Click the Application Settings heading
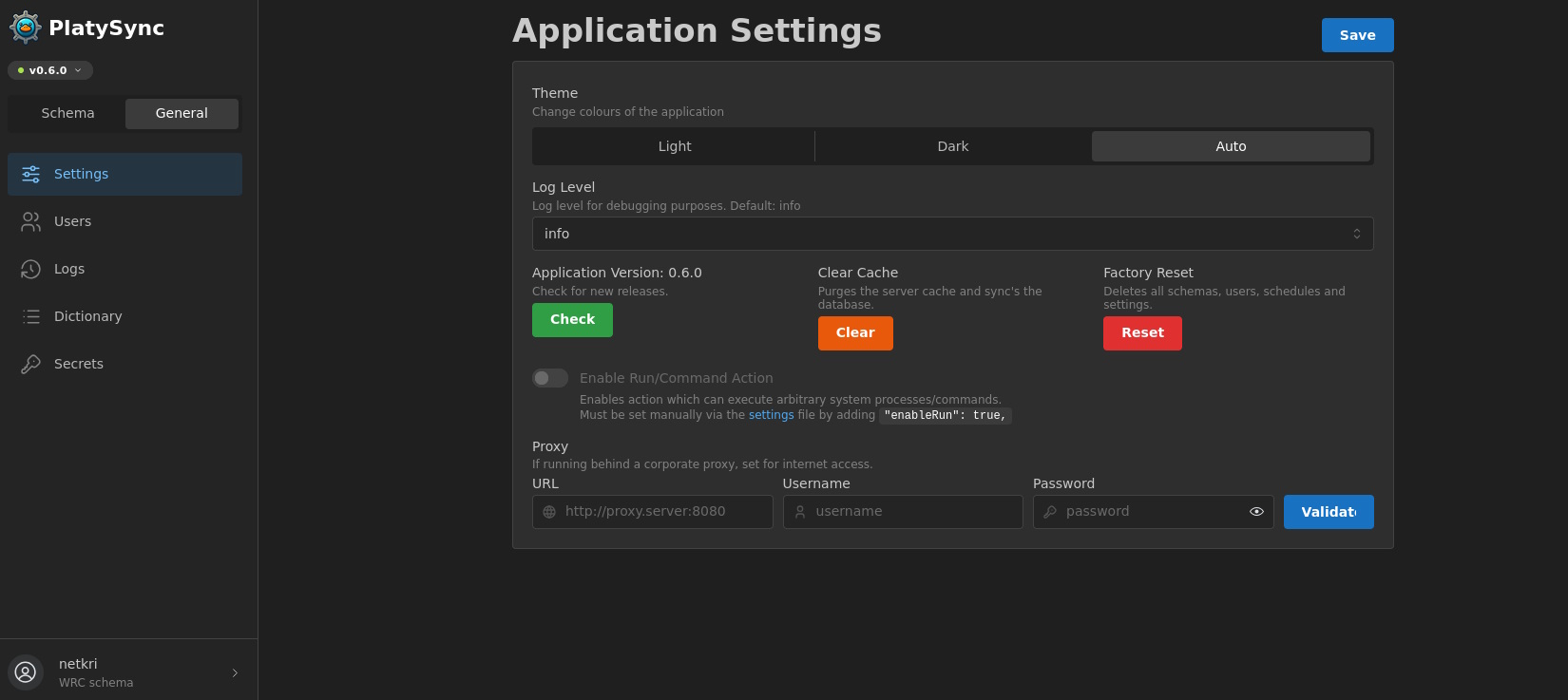The image size is (1568, 700). click(697, 30)
